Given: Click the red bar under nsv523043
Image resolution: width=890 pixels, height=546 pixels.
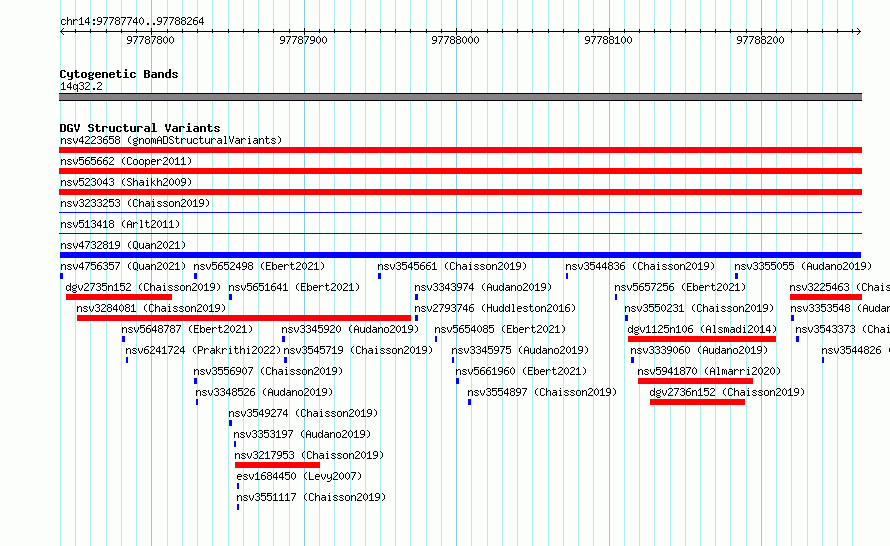Looking at the screenshot, I should [x=460, y=192].
